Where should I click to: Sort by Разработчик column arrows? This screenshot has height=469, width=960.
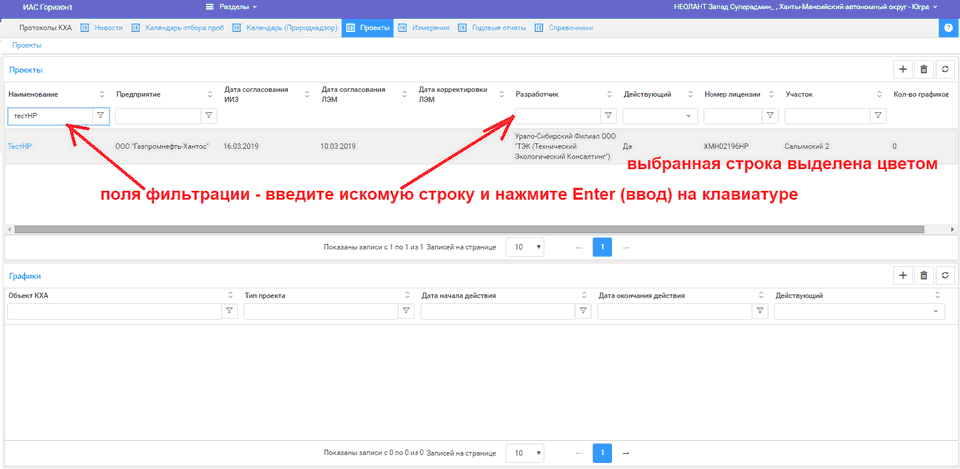[x=609, y=94]
